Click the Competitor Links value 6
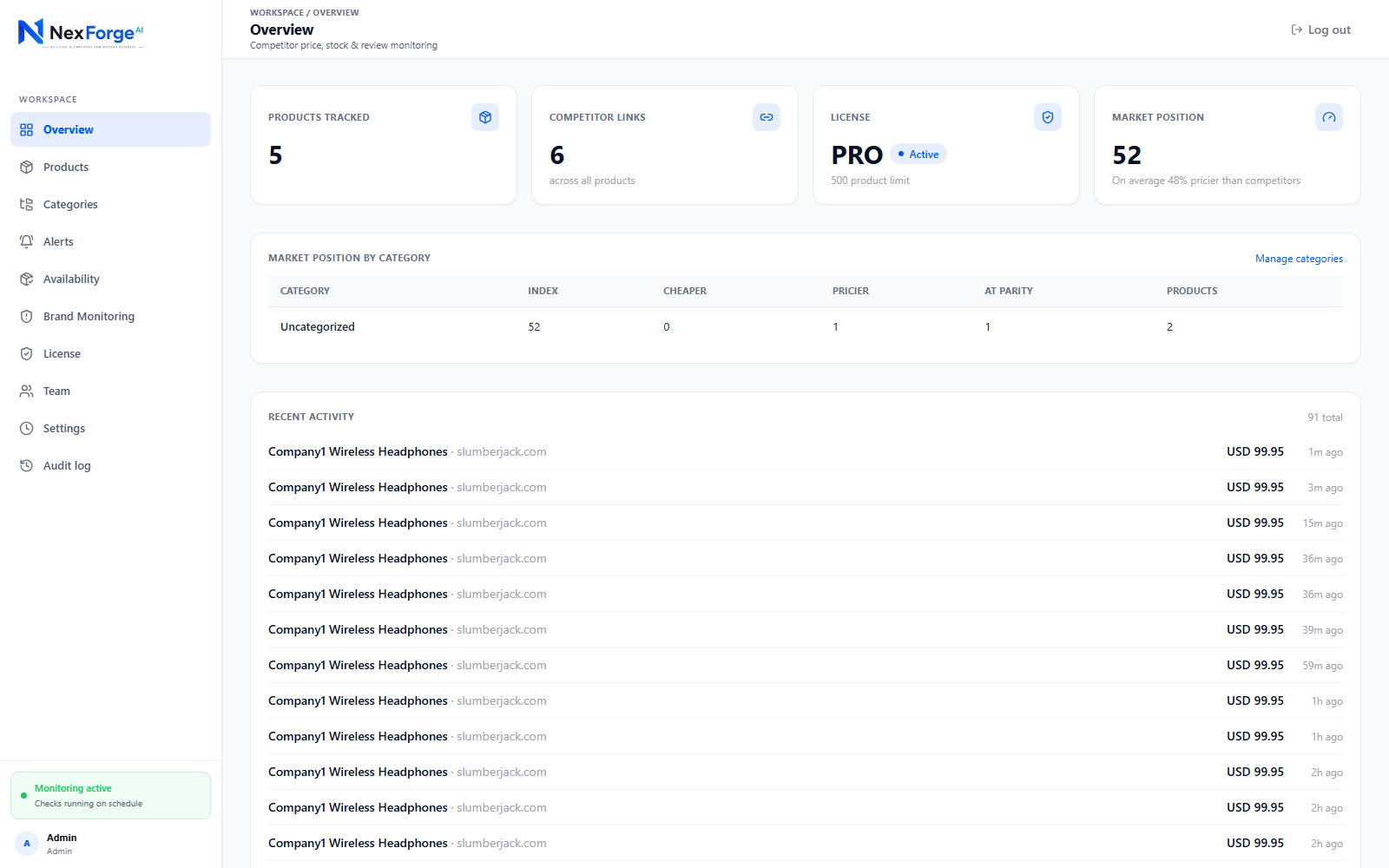 556,155
